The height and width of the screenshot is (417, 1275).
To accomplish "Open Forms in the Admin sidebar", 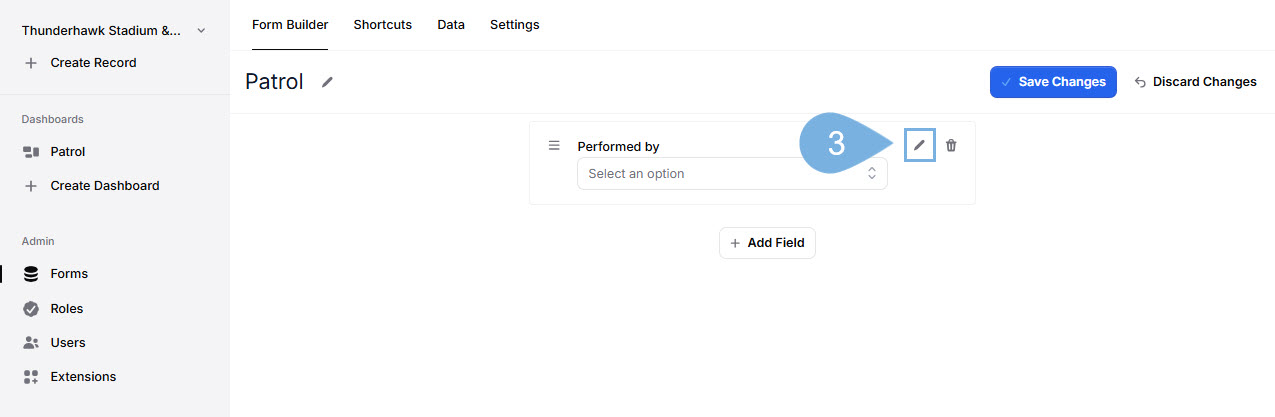I will [x=69, y=274].
